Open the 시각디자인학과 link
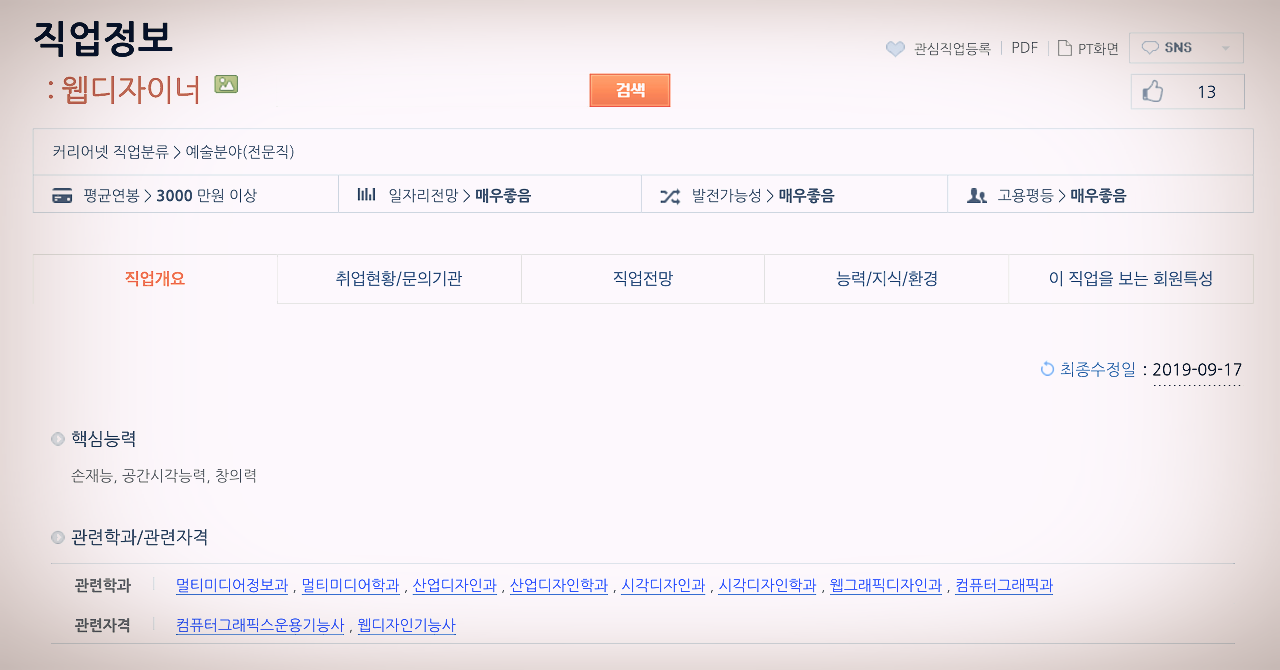Viewport: 1280px width, 670px height. coord(767,585)
